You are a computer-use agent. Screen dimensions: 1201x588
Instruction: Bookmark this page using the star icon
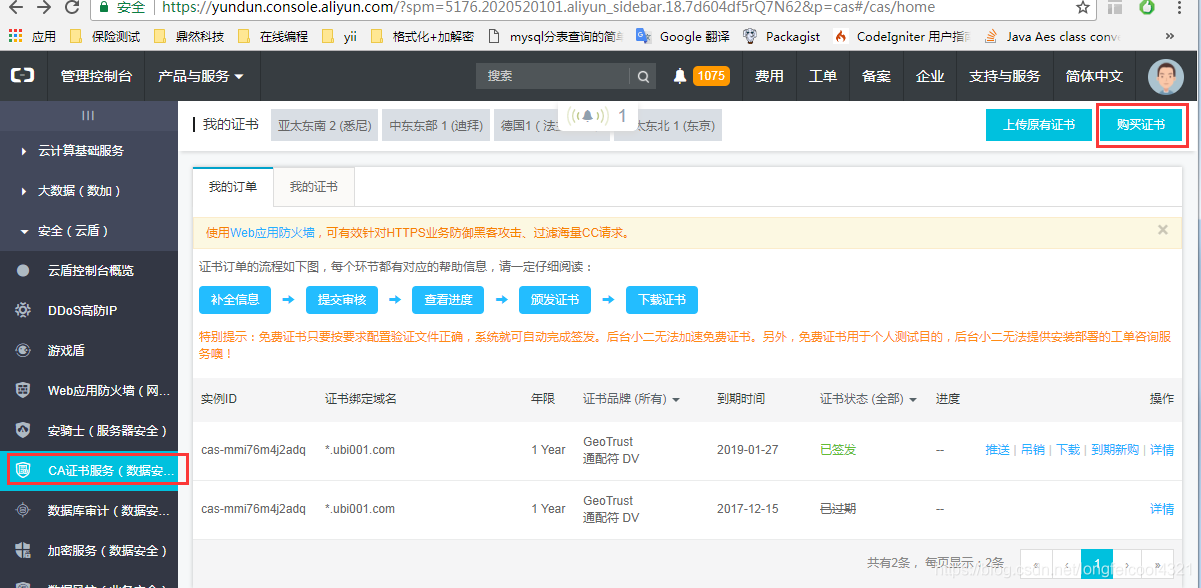point(1083,7)
